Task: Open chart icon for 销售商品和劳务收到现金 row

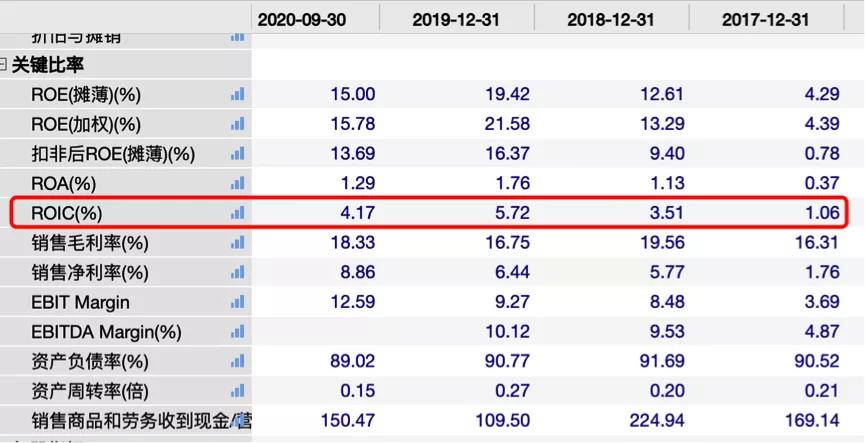Action: click(x=238, y=421)
